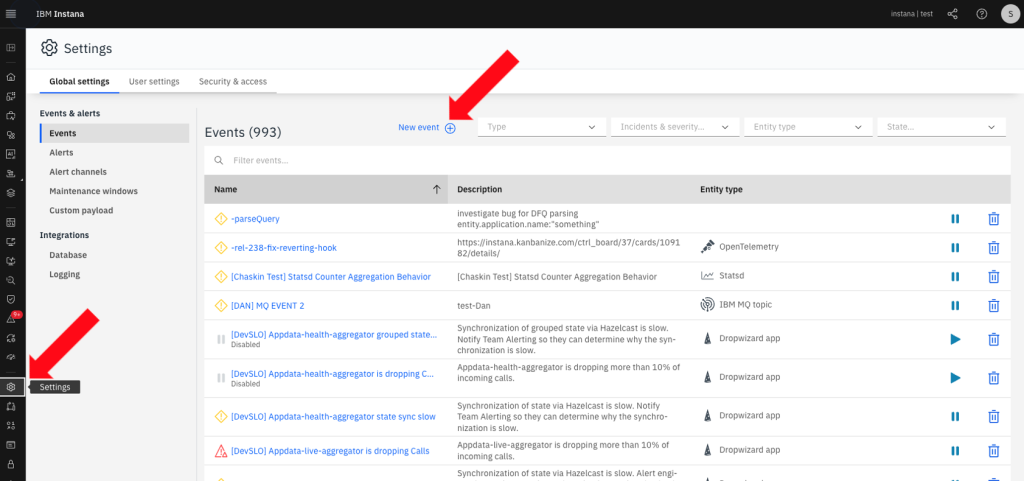Focus the Filter events search field
Screen dimensions: 1024x481
607,160
